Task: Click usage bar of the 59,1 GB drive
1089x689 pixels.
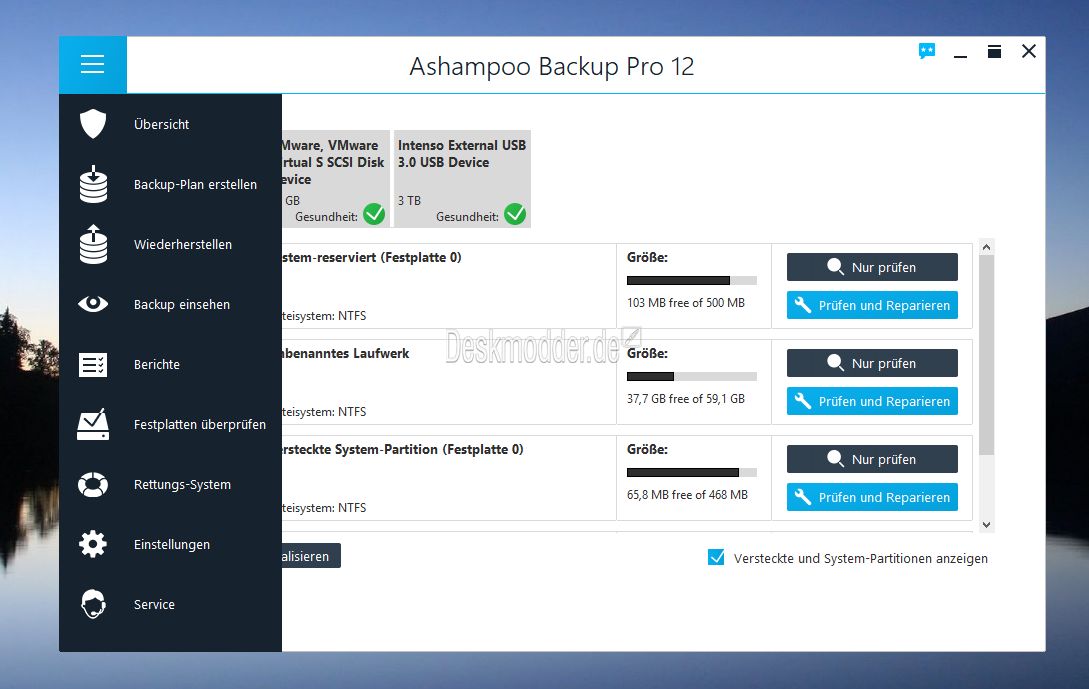Action: (x=692, y=376)
